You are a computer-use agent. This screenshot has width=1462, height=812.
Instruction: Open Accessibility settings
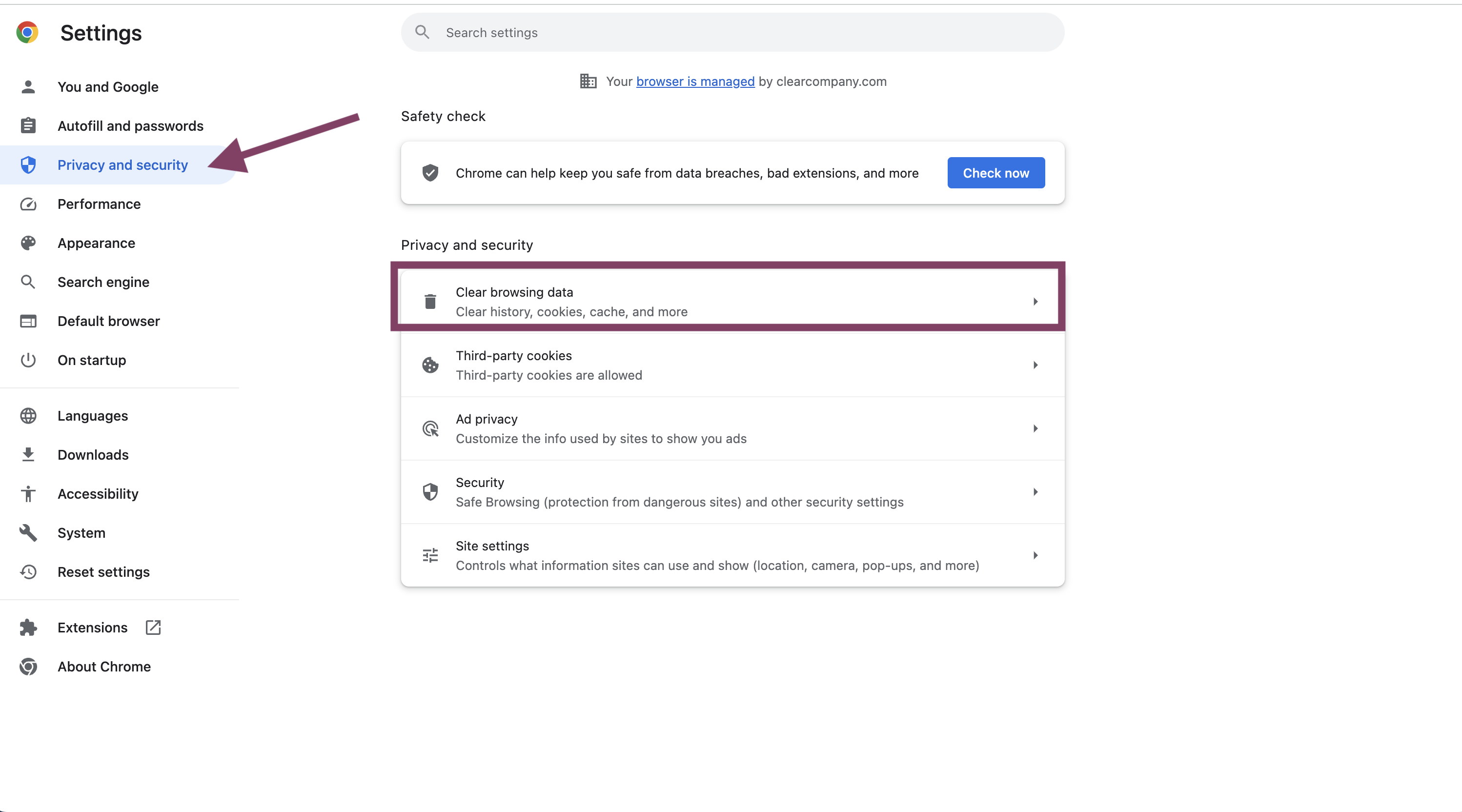point(119,494)
